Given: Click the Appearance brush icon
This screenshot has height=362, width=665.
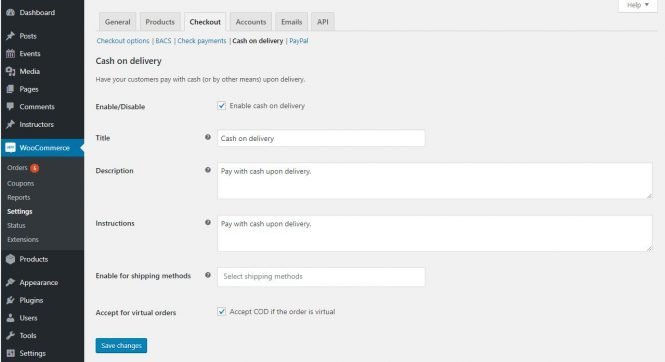Looking at the screenshot, I should 10,283.
